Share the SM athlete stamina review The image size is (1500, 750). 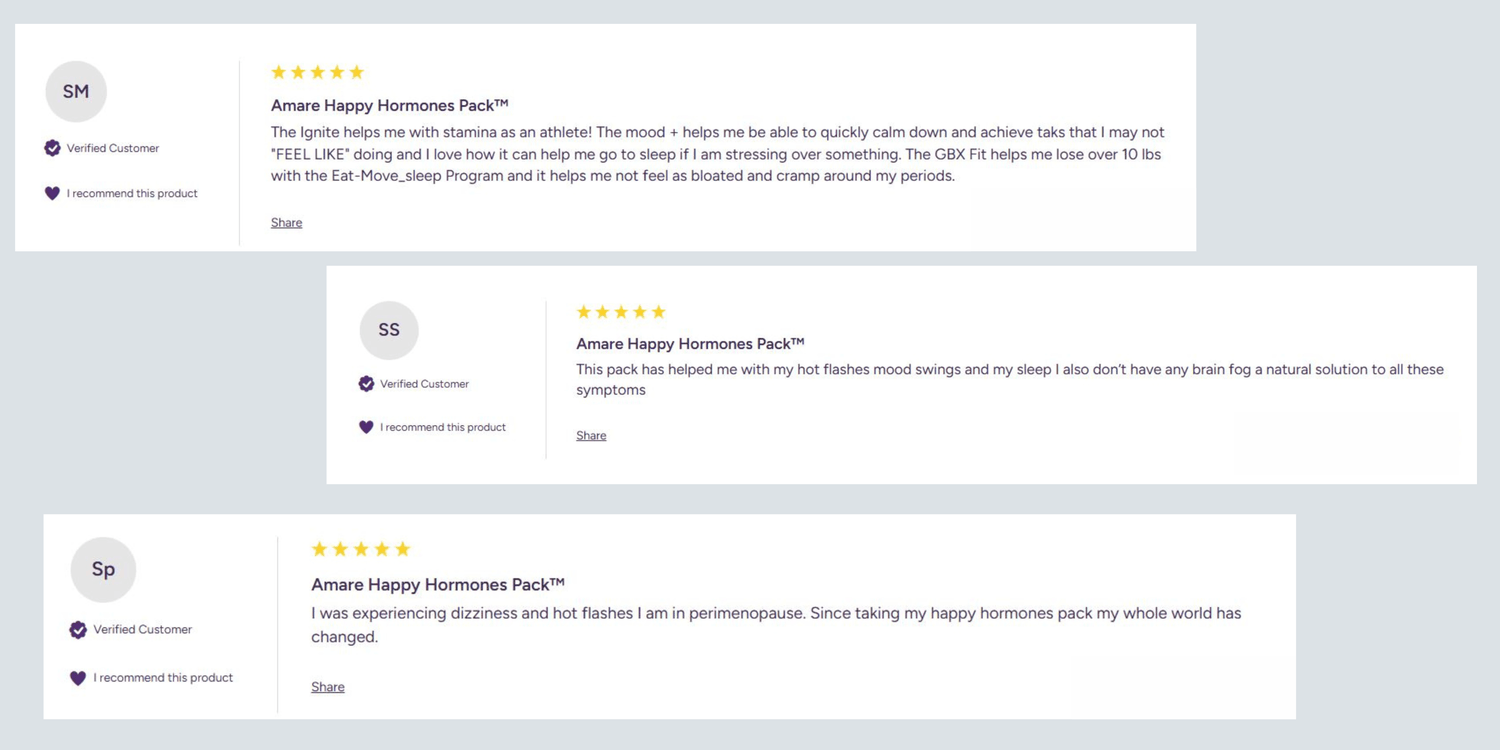click(x=286, y=222)
